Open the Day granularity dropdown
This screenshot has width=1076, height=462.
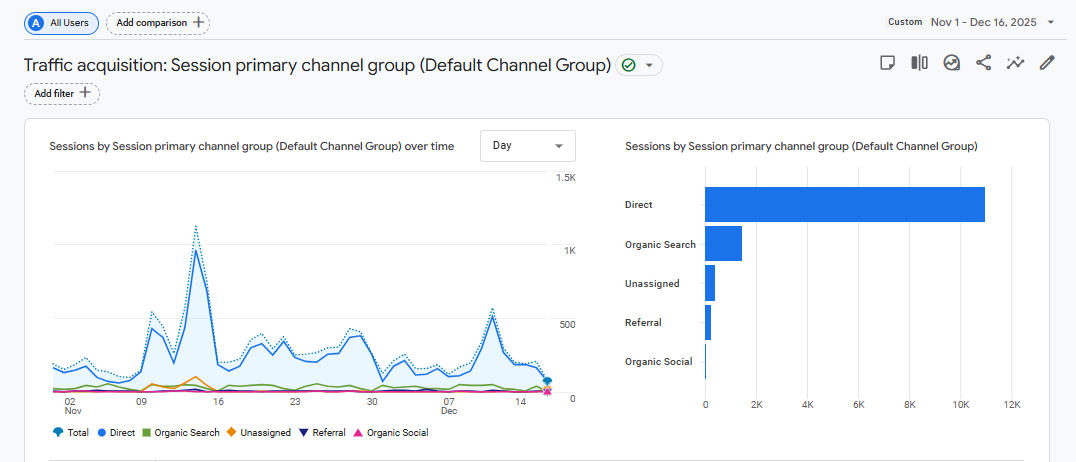tap(528, 146)
